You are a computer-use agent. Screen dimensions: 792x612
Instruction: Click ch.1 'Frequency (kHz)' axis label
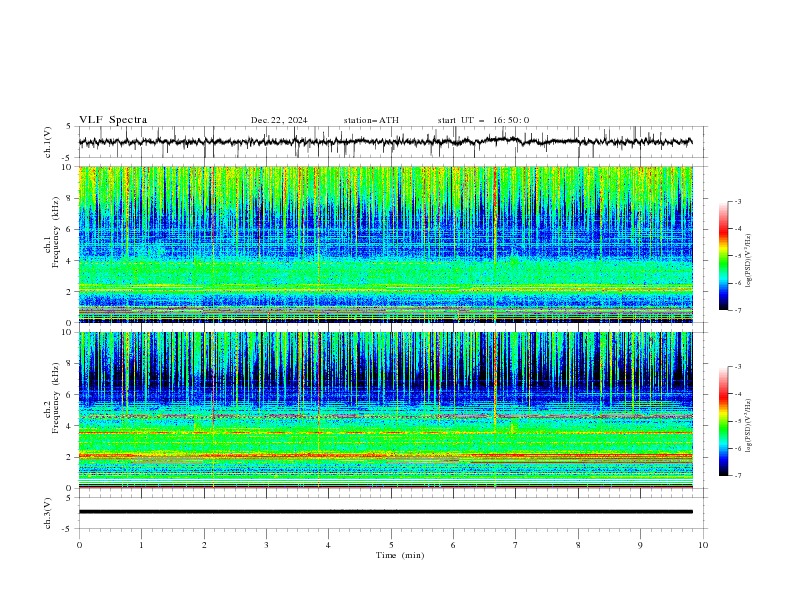click(x=55, y=233)
